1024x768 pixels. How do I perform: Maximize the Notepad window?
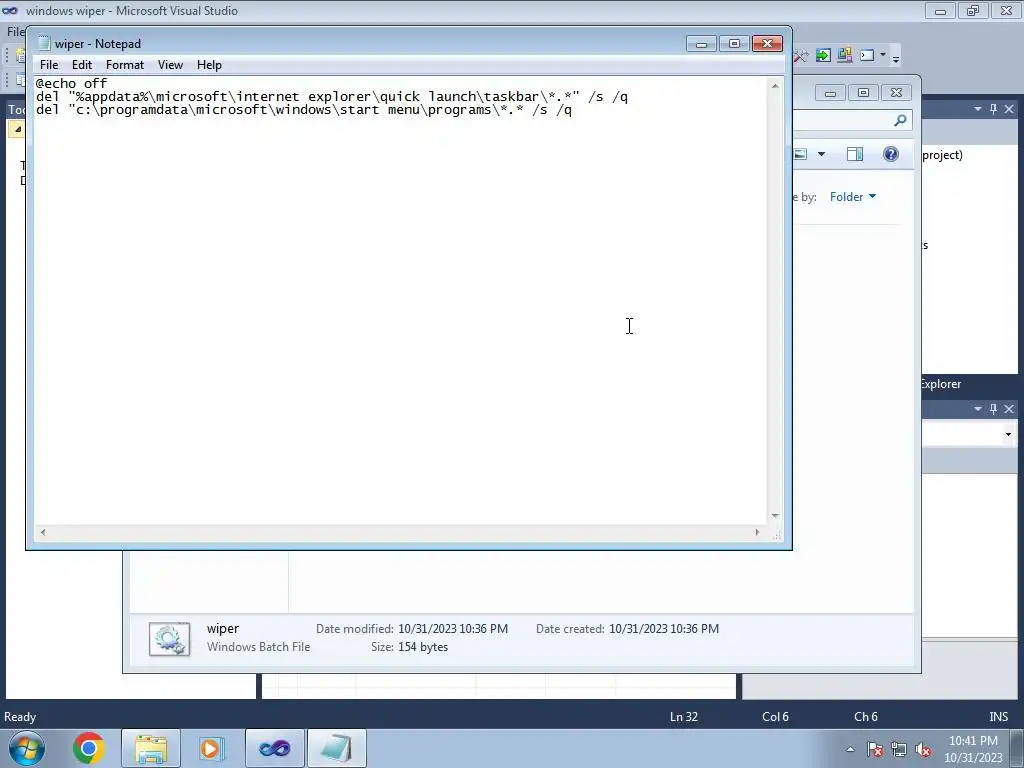coord(734,44)
